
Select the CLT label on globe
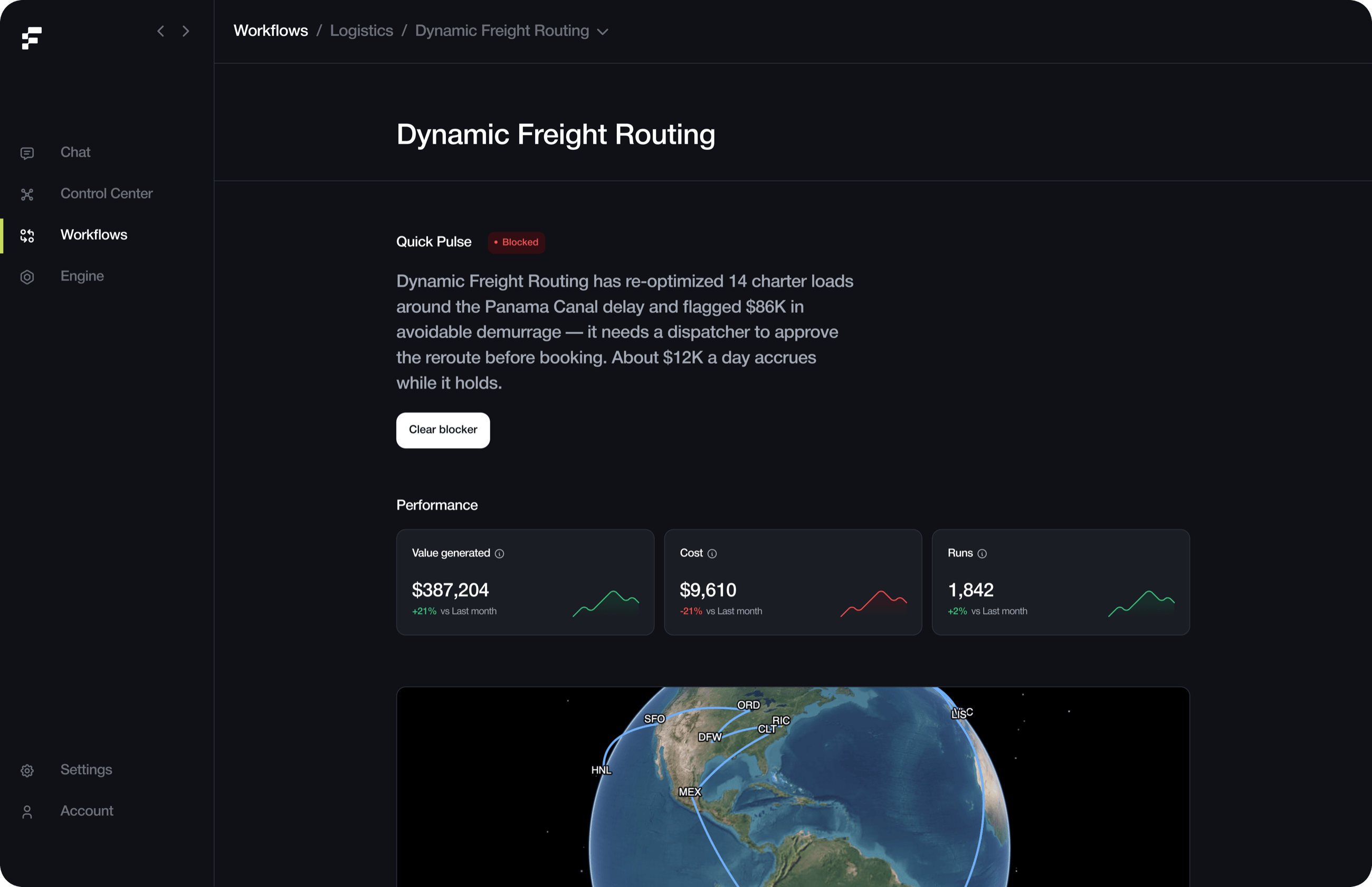(x=767, y=729)
